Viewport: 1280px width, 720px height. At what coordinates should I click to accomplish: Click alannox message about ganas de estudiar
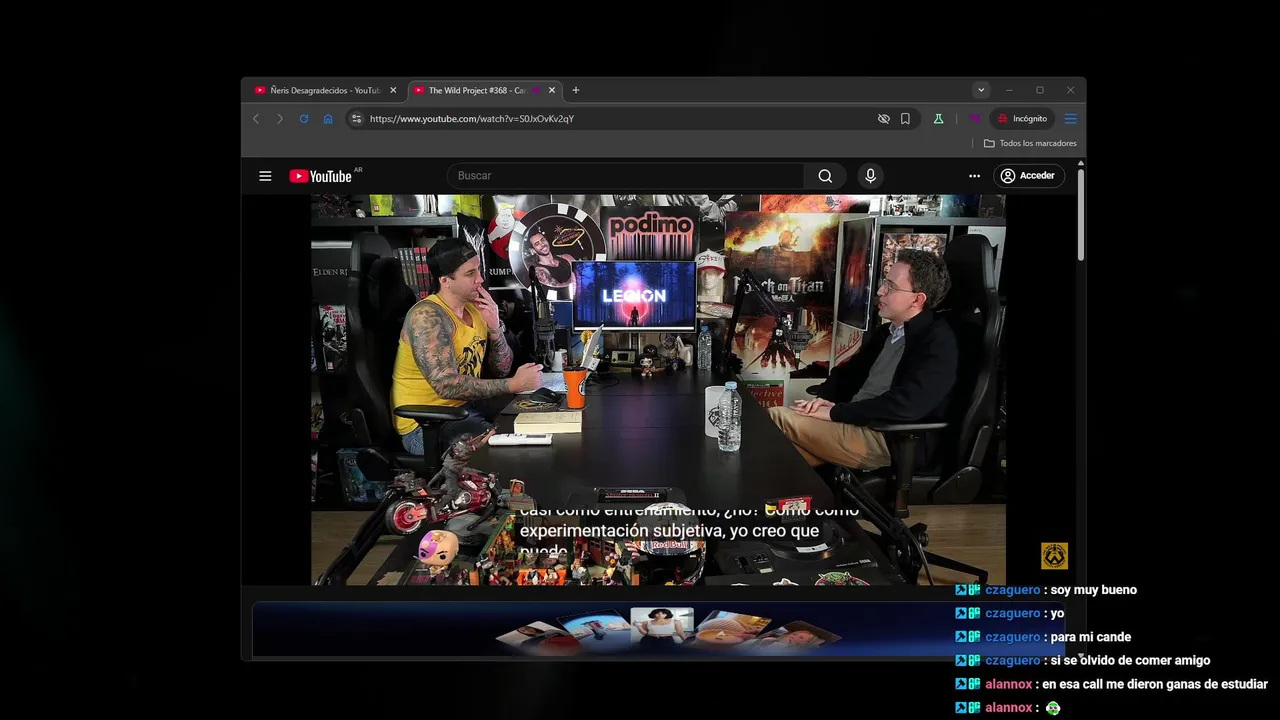tap(1154, 684)
